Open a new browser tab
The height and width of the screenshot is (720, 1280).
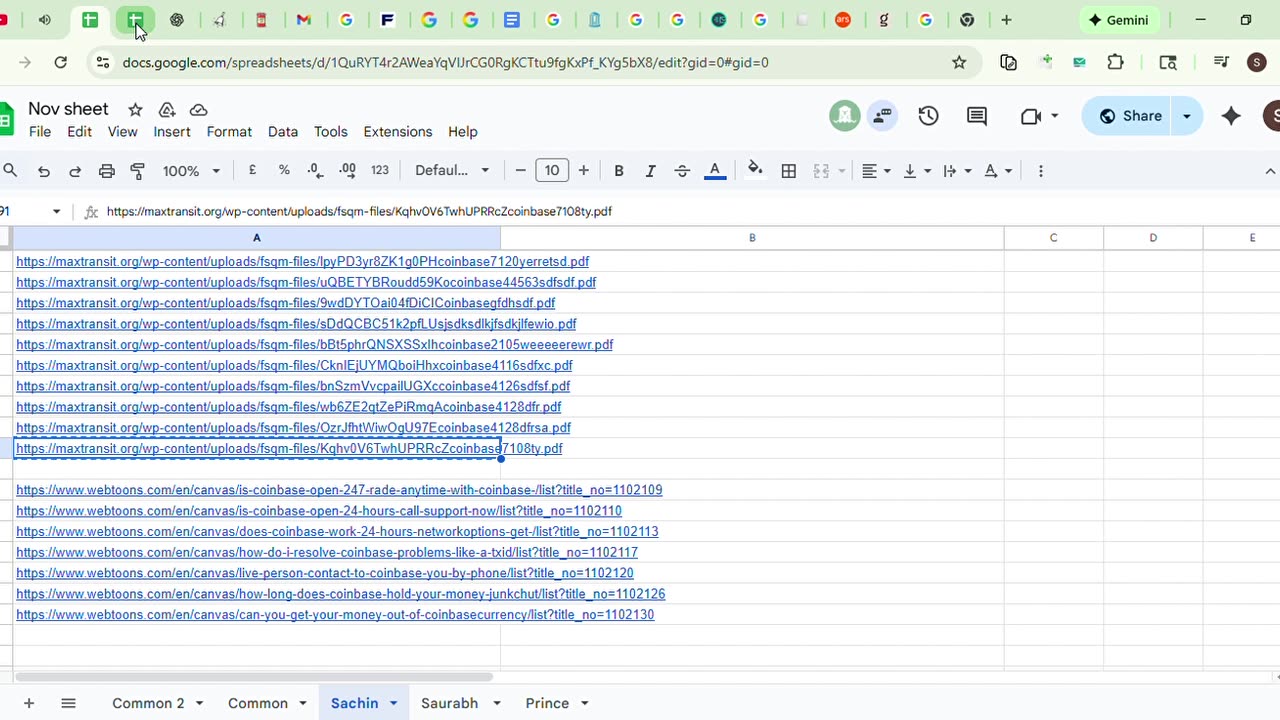pyautogui.click(x=1006, y=20)
